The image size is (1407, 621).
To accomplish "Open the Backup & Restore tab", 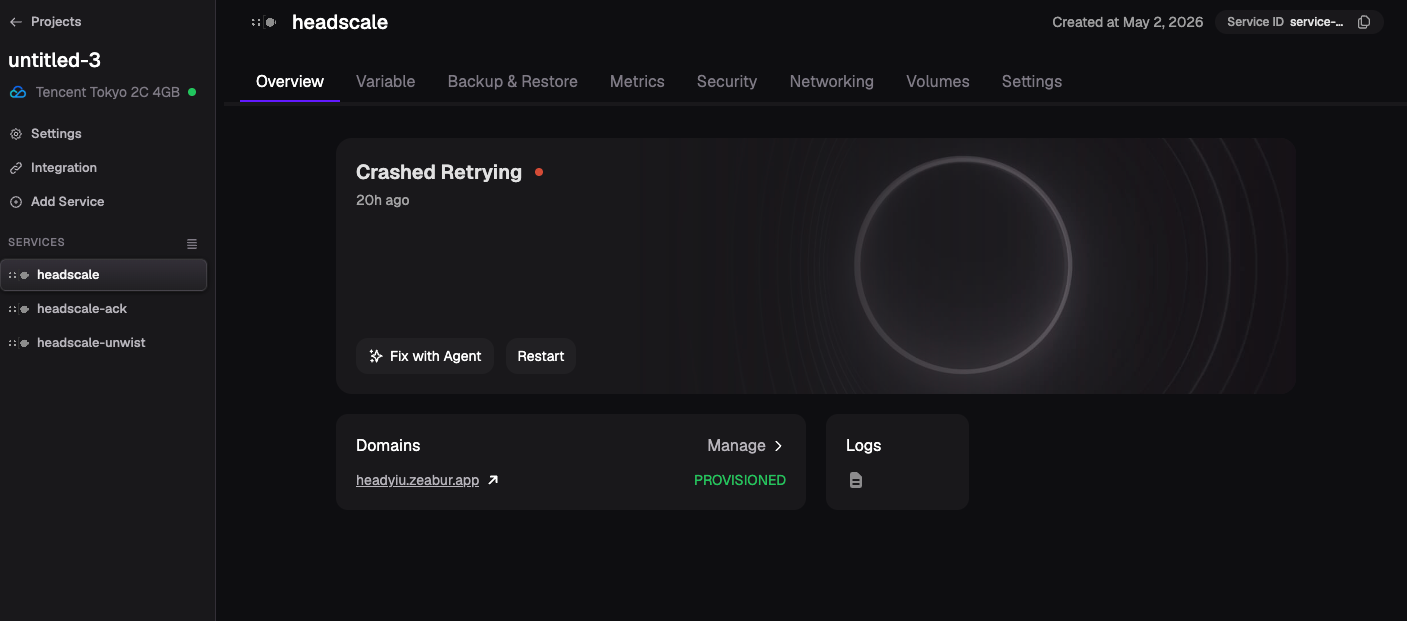I will click(513, 82).
